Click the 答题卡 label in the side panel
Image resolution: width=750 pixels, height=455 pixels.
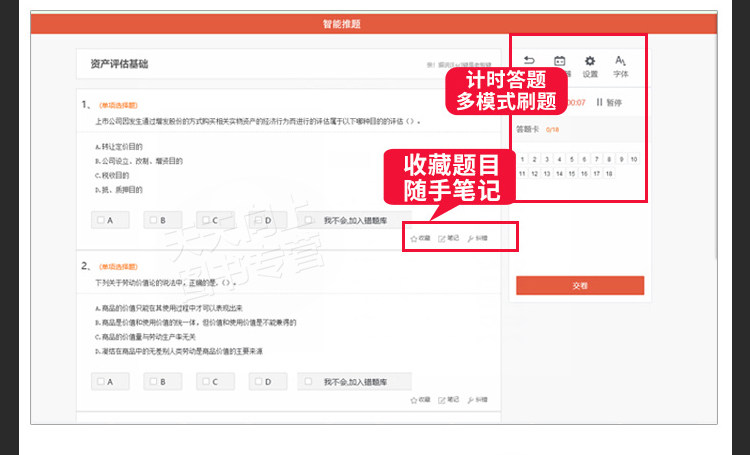[x=528, y=129]
